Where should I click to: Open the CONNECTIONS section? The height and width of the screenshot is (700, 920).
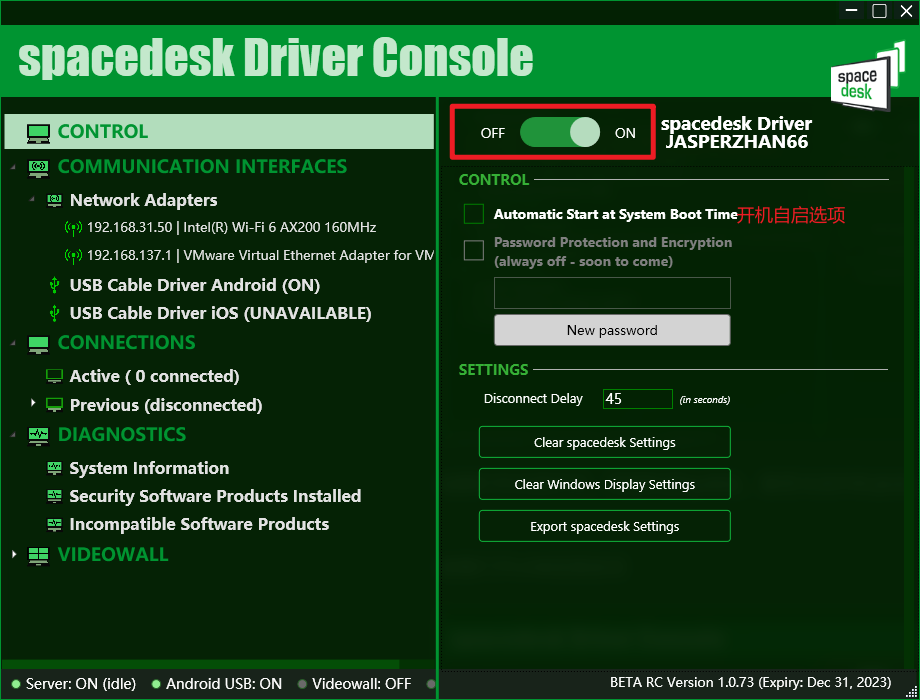click(x=126, y=343)
